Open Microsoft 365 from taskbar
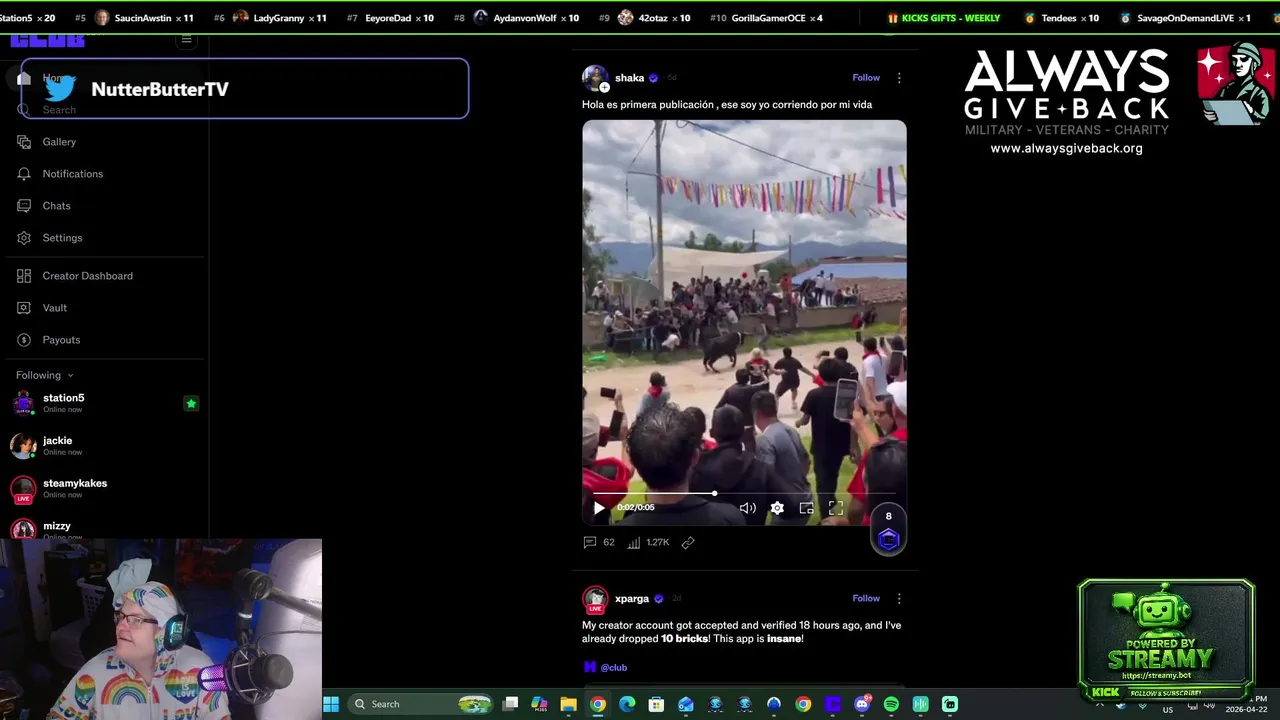 click(x=539, y=704)
